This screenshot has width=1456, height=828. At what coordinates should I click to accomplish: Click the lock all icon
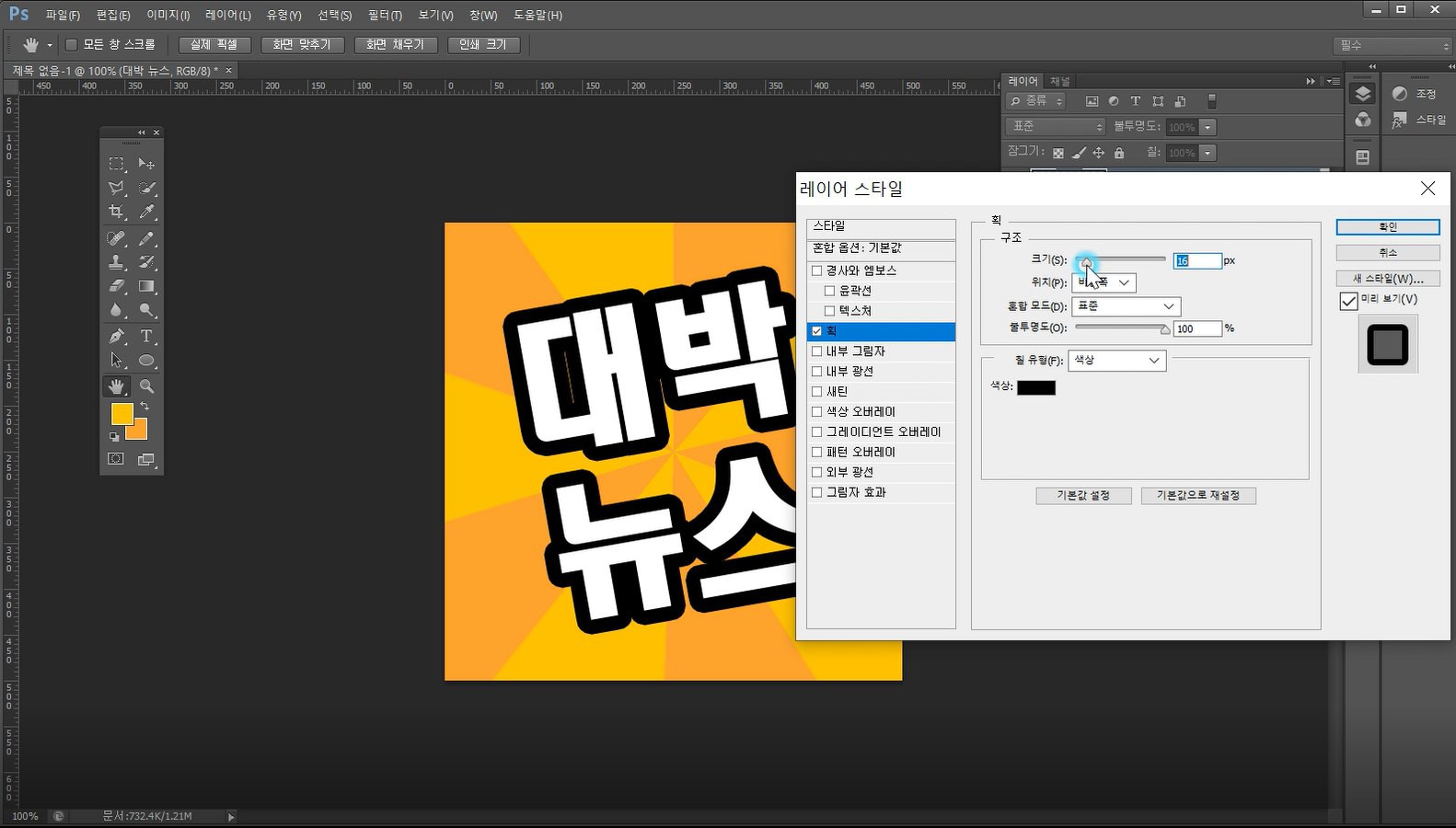(1119, 153)
